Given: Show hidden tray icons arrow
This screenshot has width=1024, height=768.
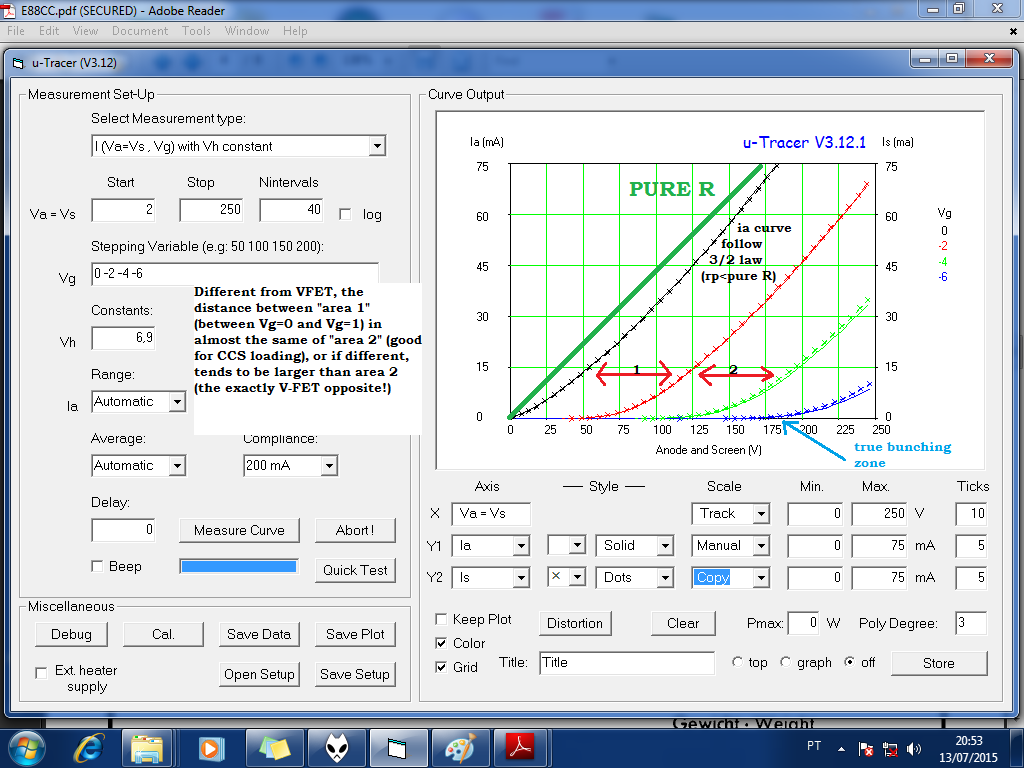Looking at the screenshot, I should tap(841, 749).
